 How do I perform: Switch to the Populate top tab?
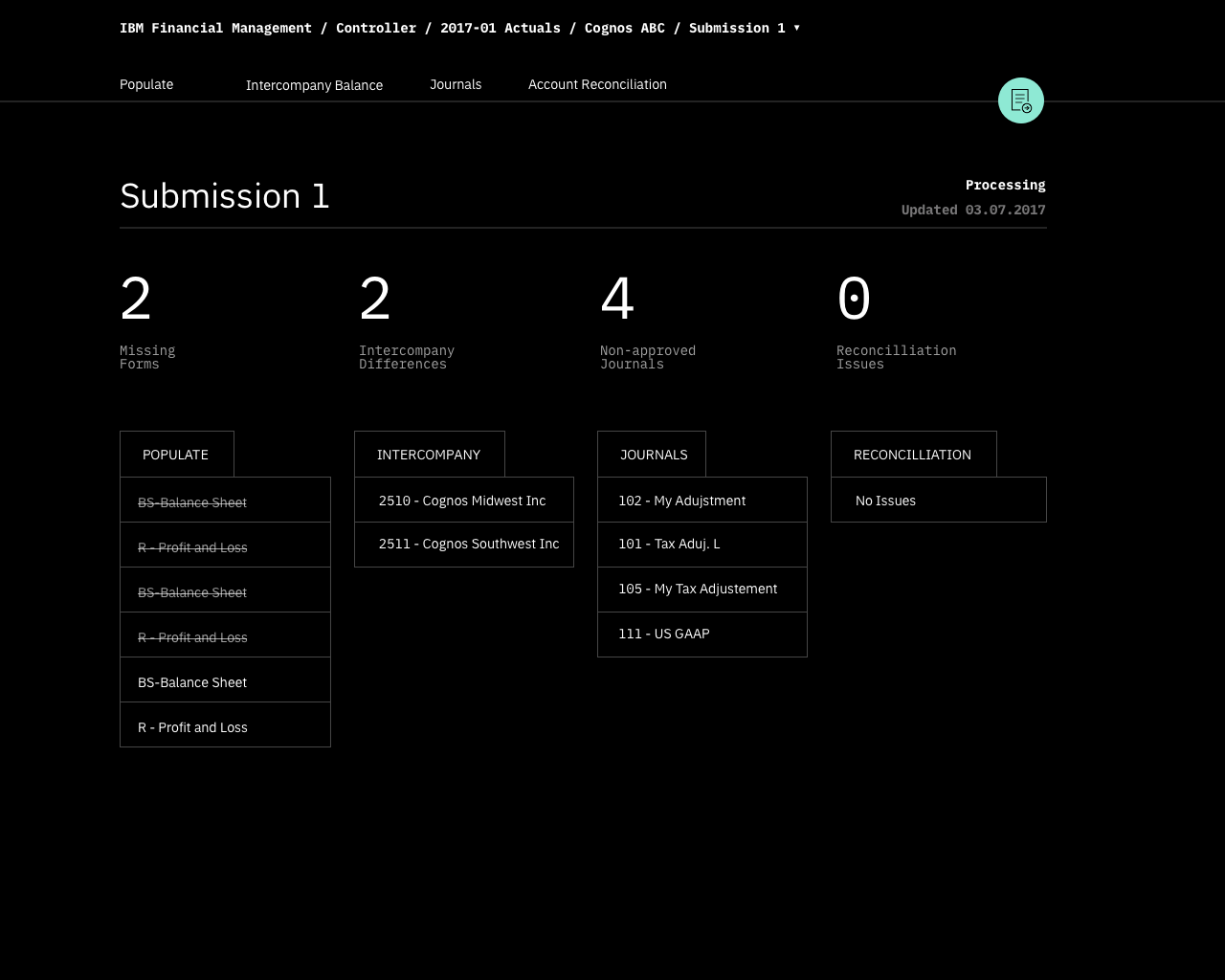pyautogui.click(x=146, y=84)
